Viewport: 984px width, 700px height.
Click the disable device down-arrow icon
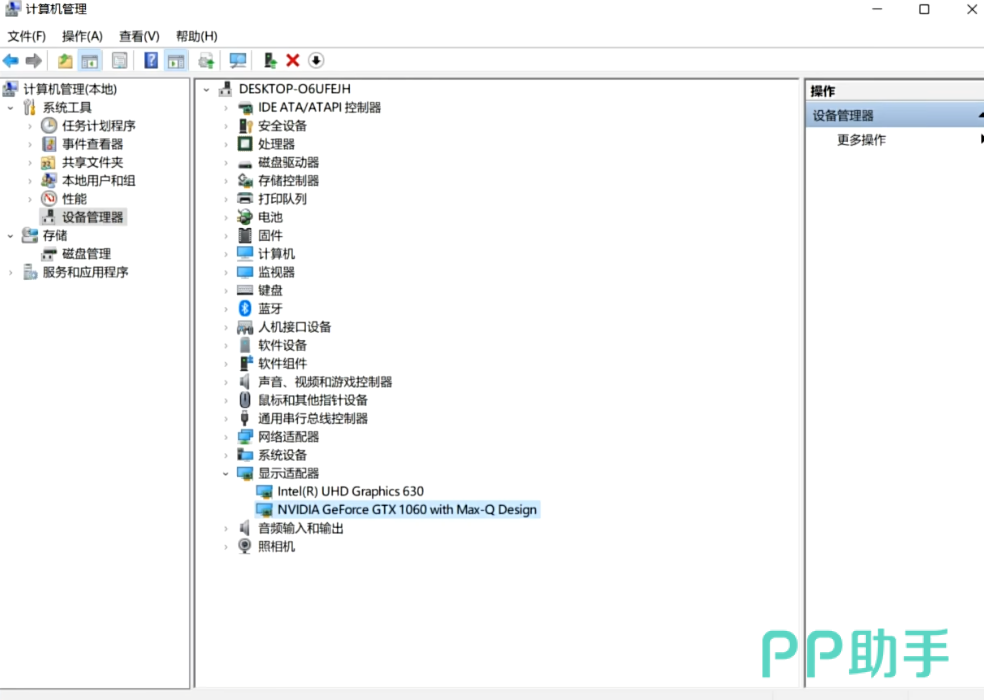(316, 61)
